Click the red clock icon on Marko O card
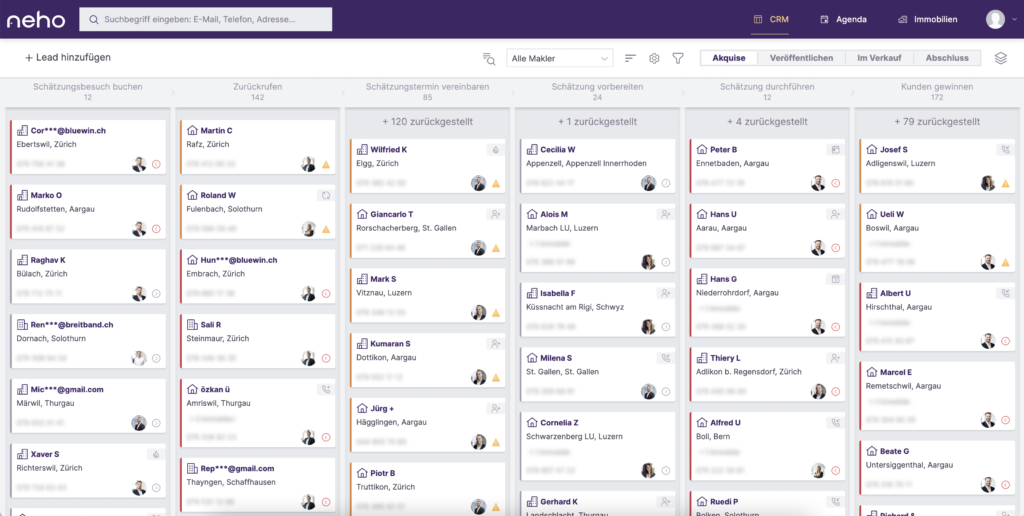The width and height of the screenshot is (1024, 516). pyautogui.click(x=155, y=229)
